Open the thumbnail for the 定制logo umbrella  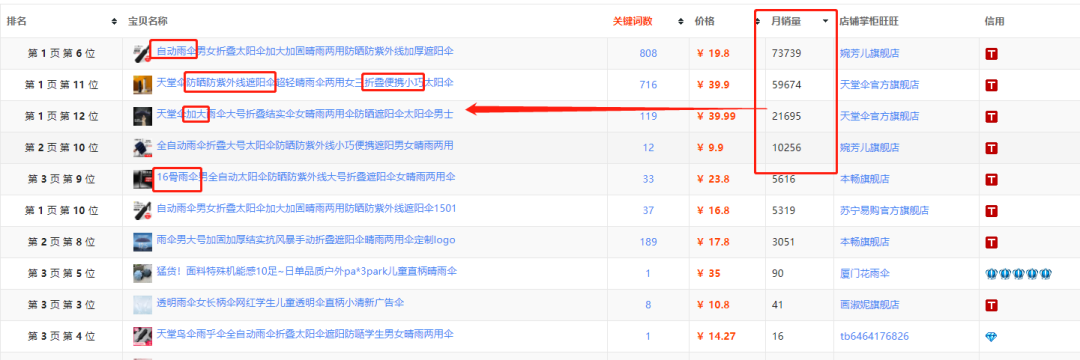143,242
